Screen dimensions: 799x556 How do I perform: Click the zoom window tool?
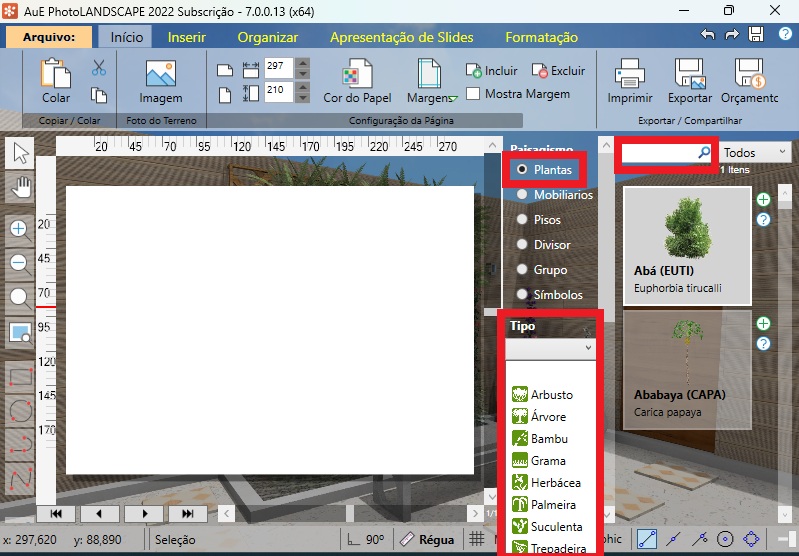click(20, 333)
